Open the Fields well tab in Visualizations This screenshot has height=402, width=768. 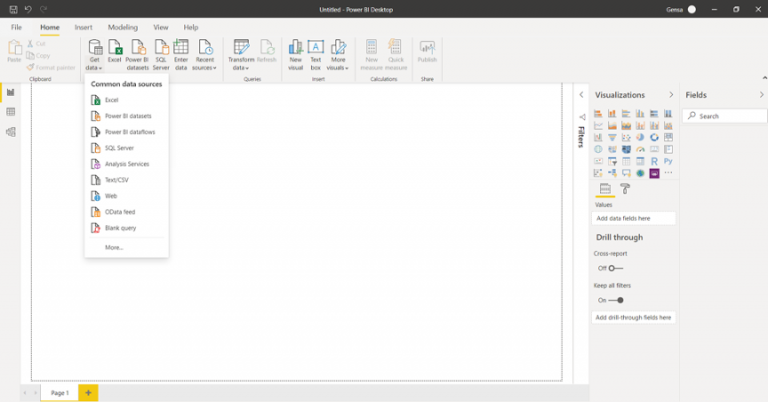tap(605, 189)
